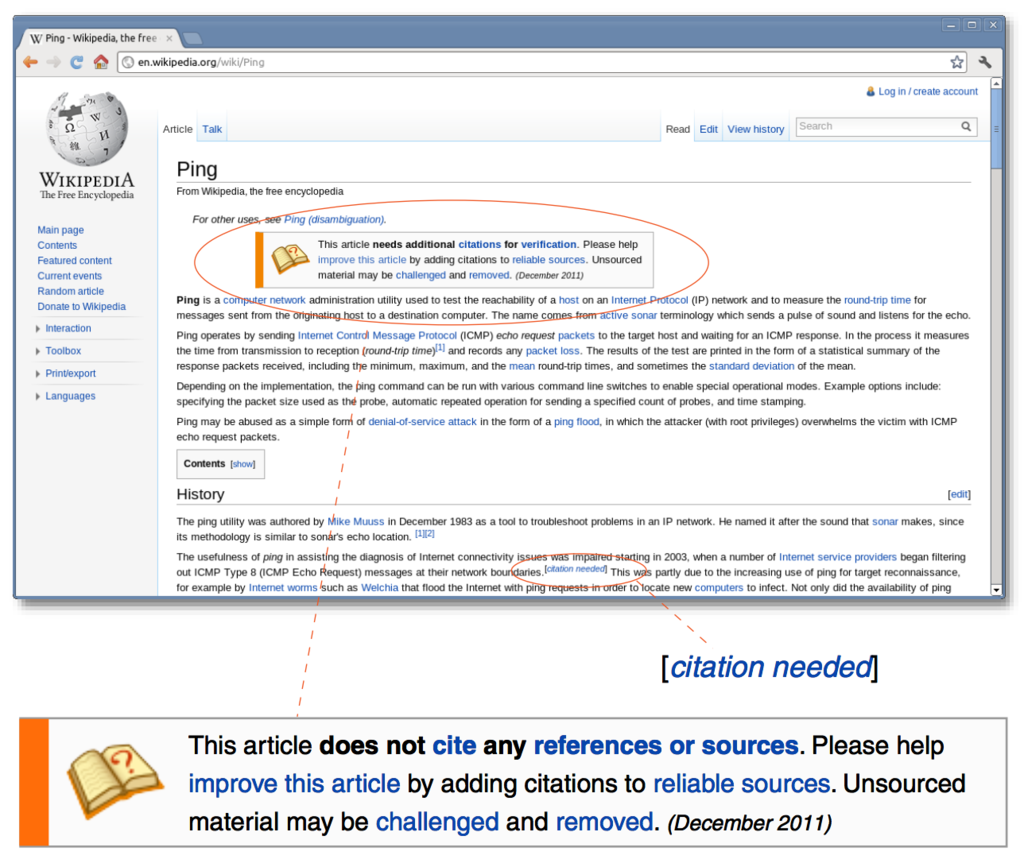The width and height of the screenshot is (1024, 863).
Task: Open the Edit tab
Action: point(709,129)
